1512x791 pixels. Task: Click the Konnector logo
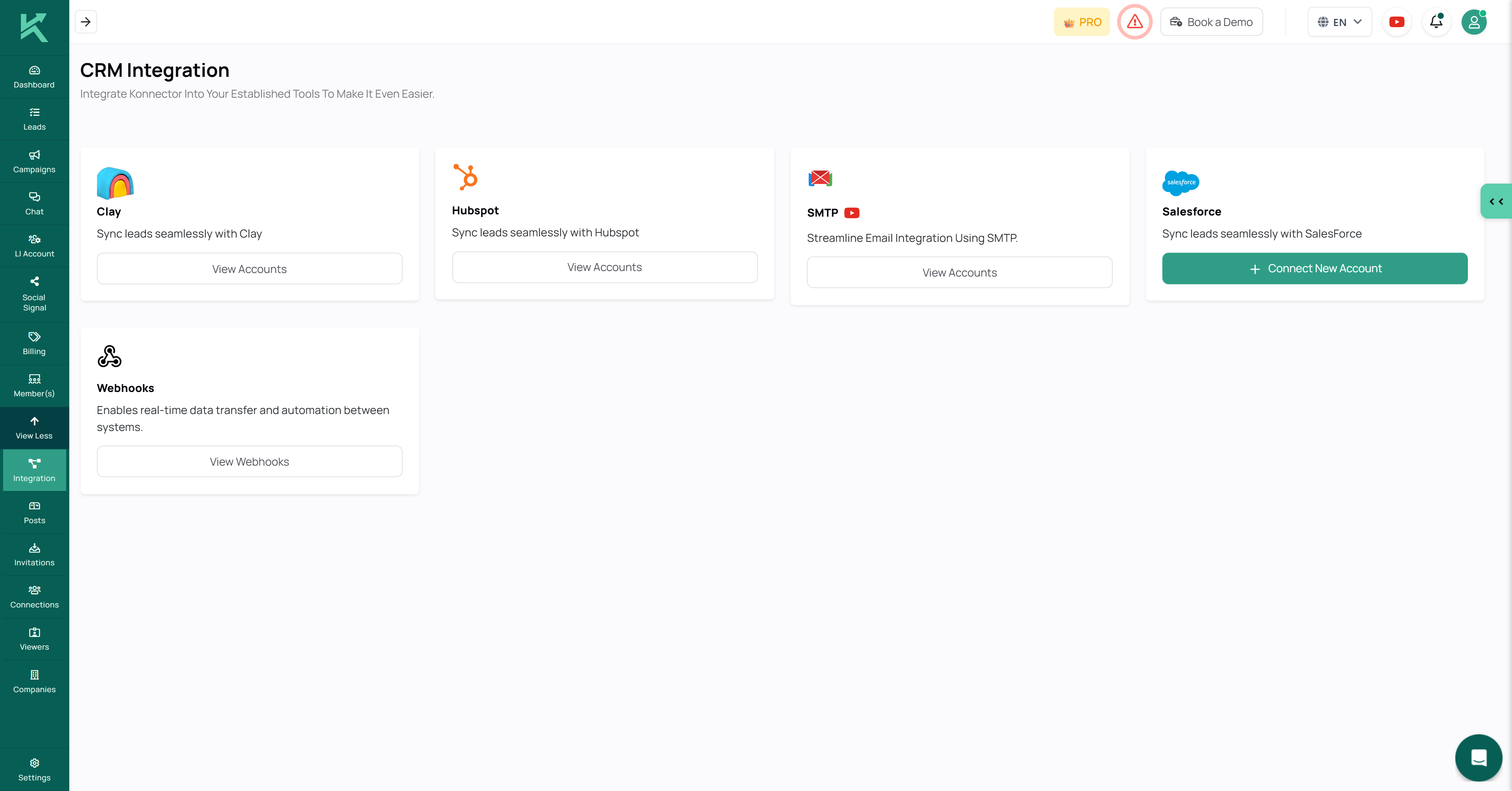[34, 27]
